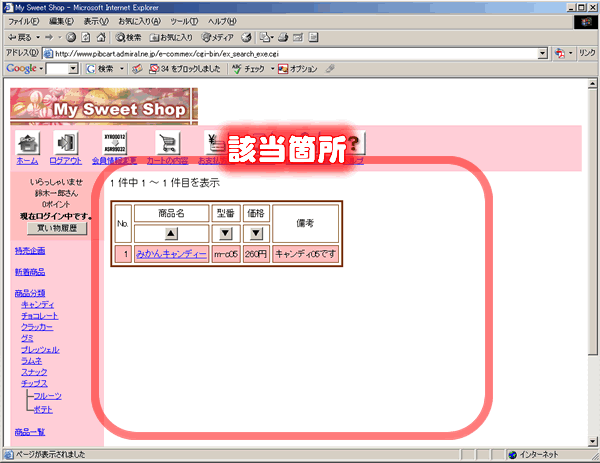Expand the Google search box dropdown

[73, 69]
